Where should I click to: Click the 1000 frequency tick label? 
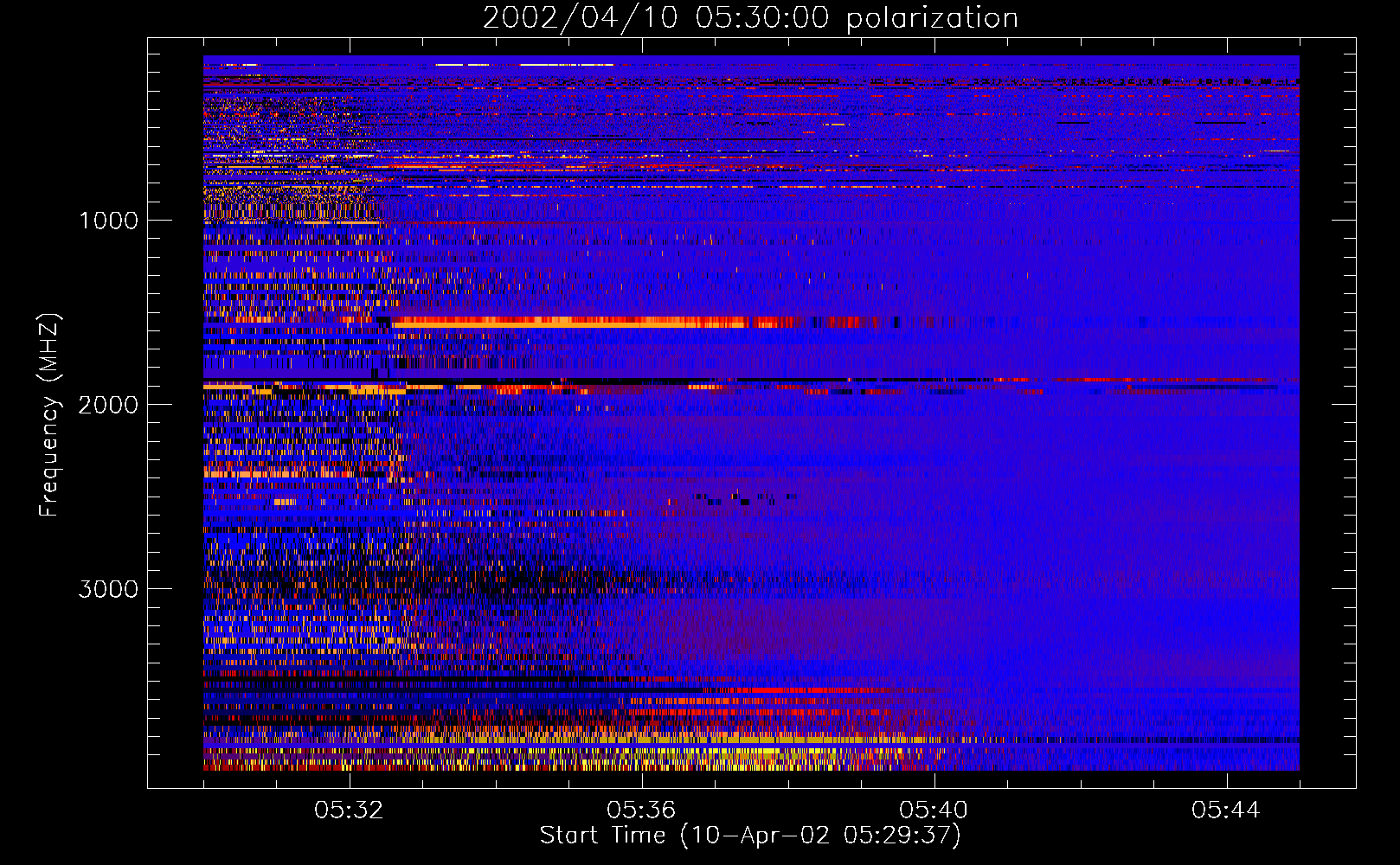pos(108,221)
